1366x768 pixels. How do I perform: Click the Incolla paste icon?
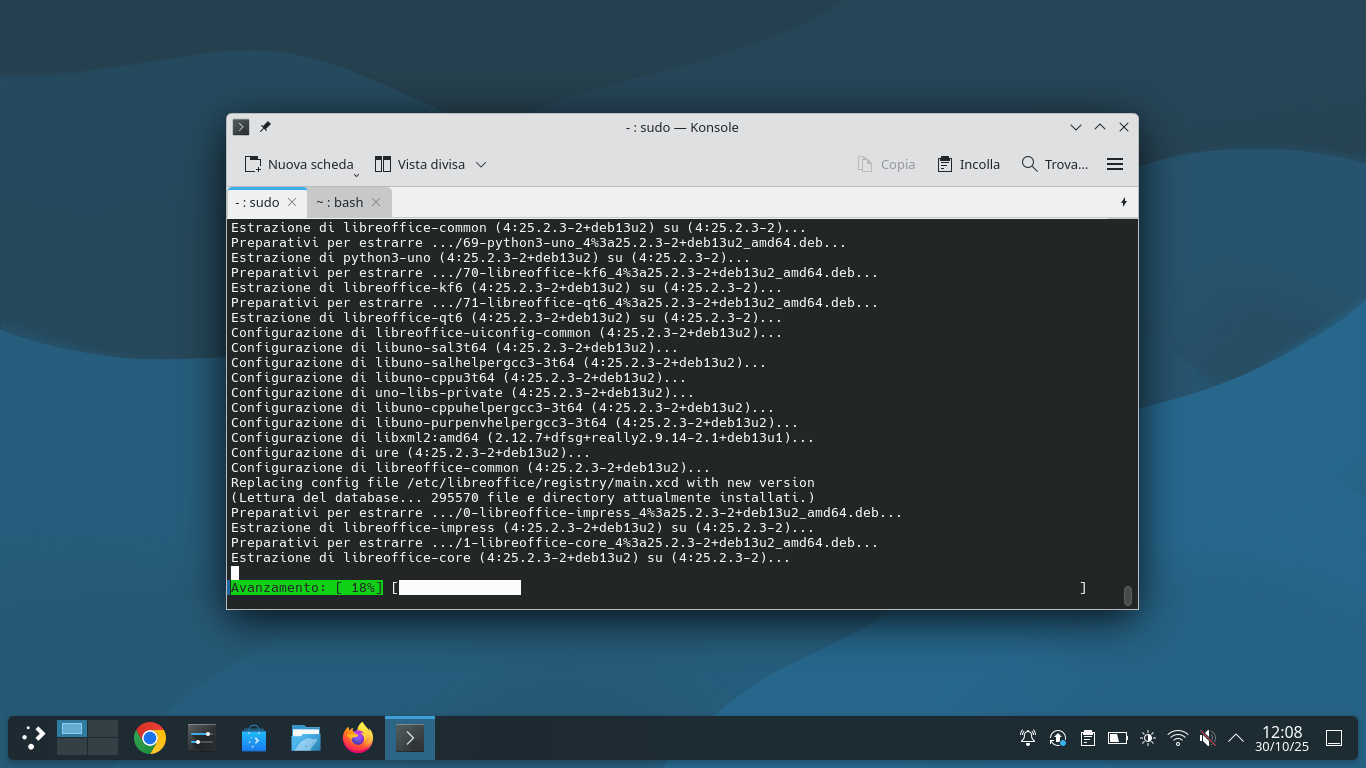click(944, 164)
